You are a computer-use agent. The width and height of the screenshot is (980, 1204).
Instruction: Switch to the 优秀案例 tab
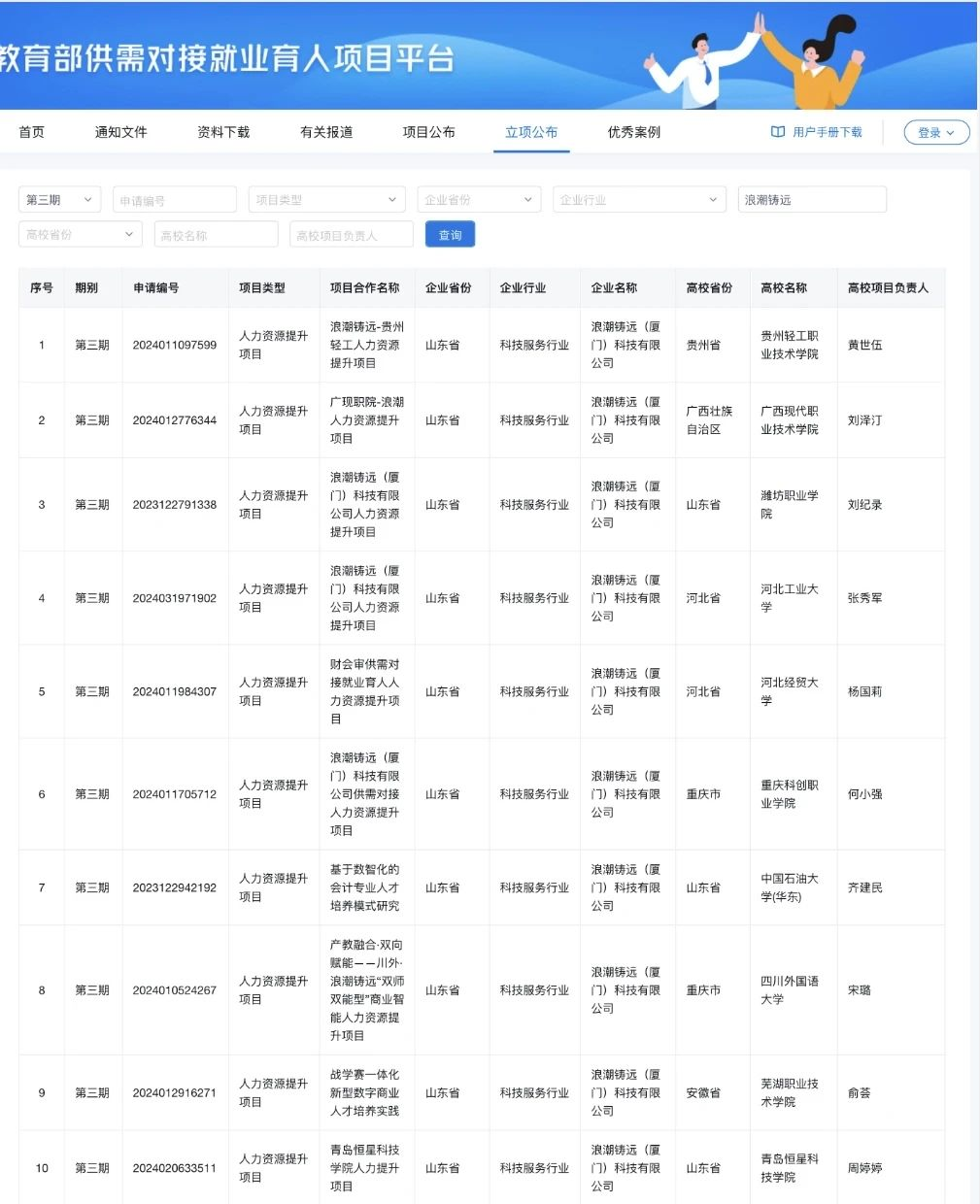[x=633, y=132]
